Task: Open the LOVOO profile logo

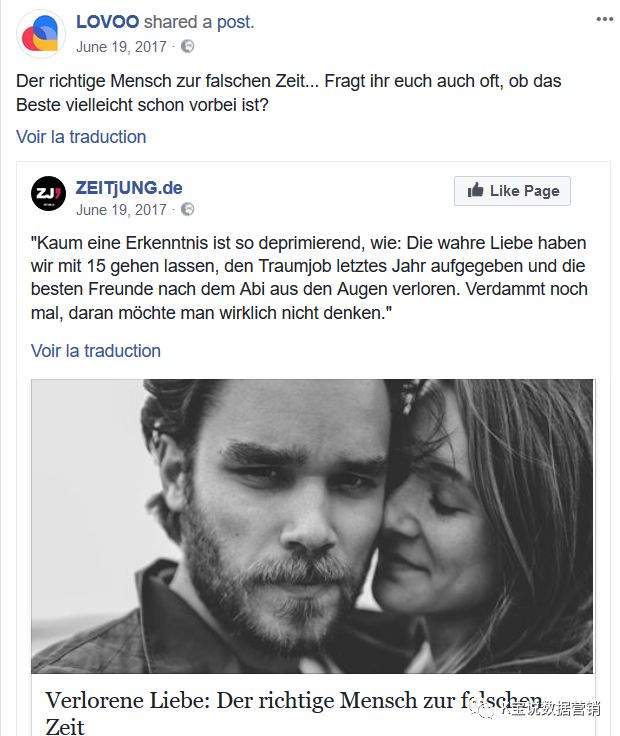Action: [x=41, y=34]
